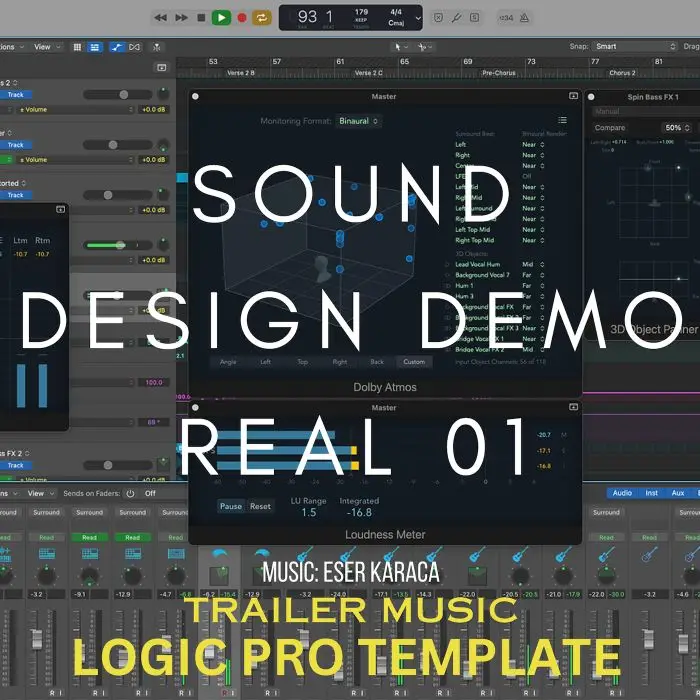Click the Pre-Chorus arrangement marker
This screenshot has height=700, width=700.
click(499, 73)
